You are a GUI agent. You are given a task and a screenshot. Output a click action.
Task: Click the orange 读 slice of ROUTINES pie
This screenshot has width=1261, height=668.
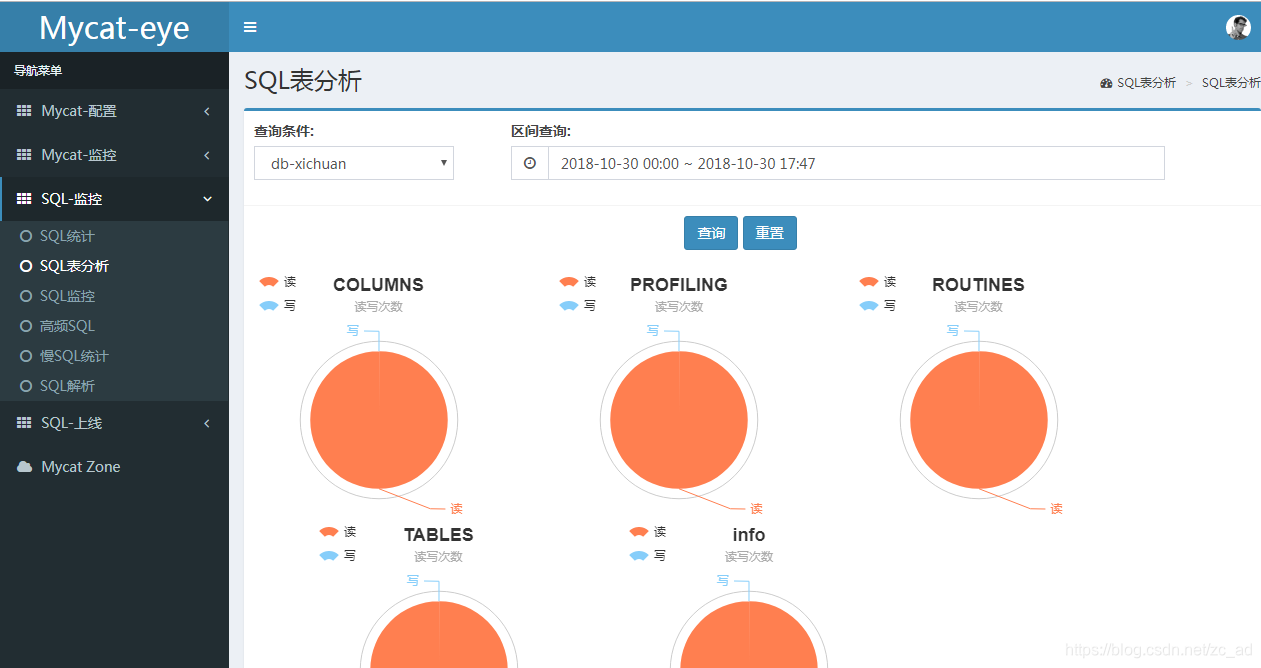coord(979,420)
